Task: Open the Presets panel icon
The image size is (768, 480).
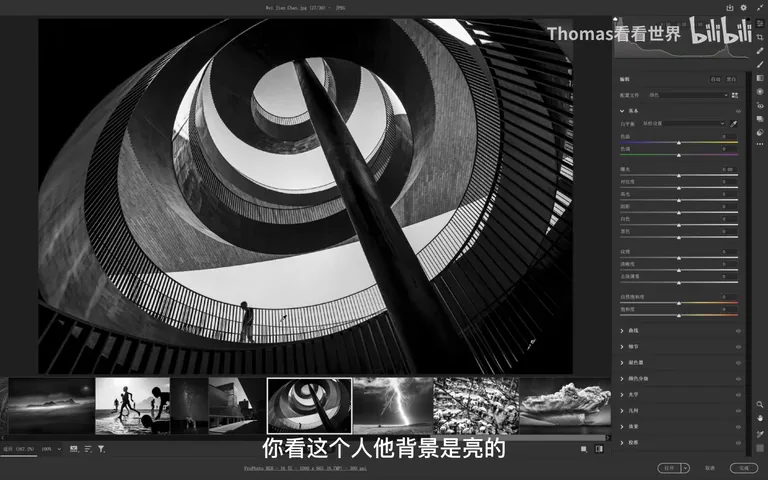Action: (x=760, y=132)
